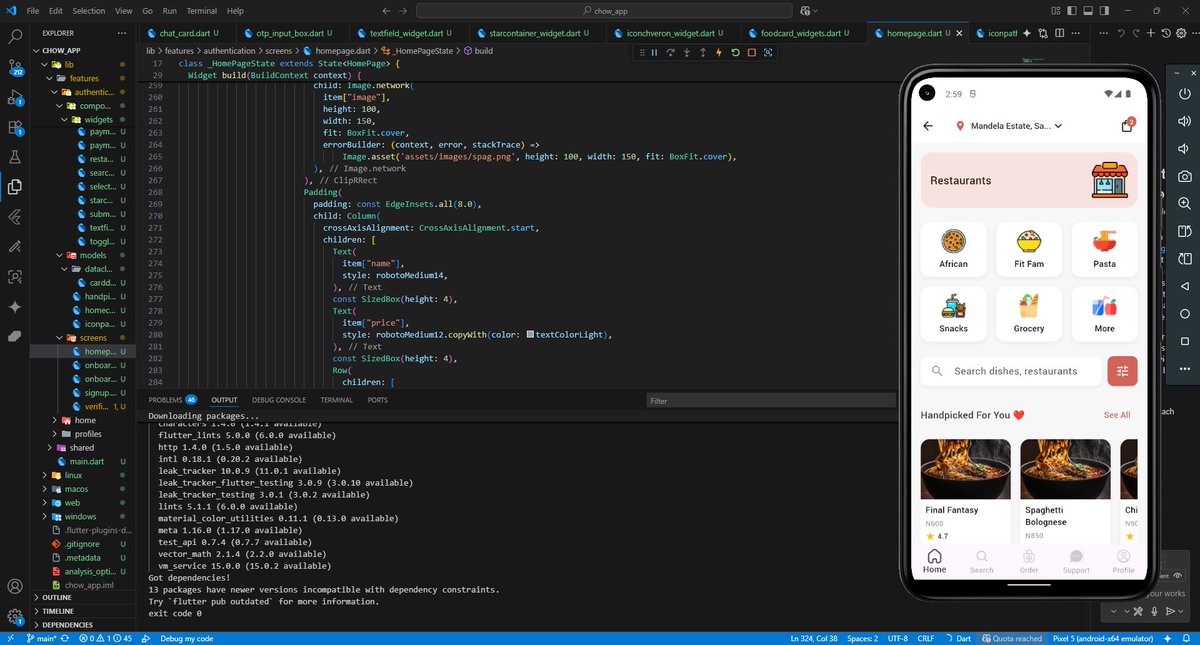The width and height of the screenshot is (1200, 645).
Task: Open Accounts menu in activity bar
Action: coord(15,587)
